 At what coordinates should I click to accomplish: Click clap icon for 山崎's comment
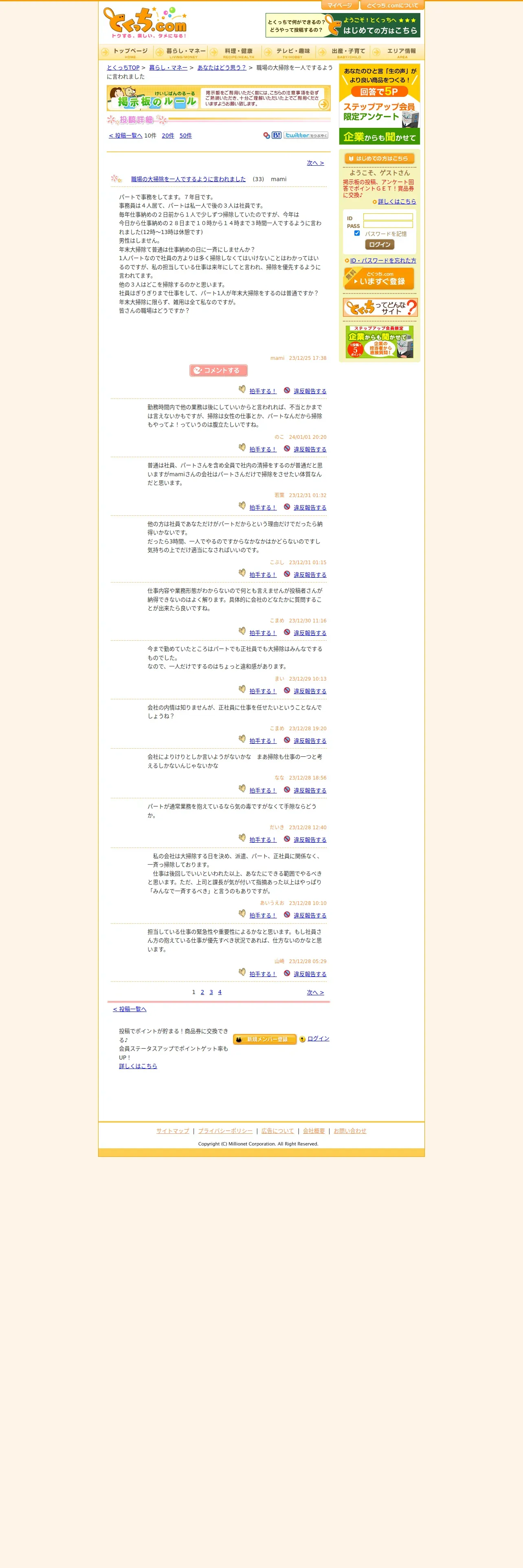pos(242,973)
